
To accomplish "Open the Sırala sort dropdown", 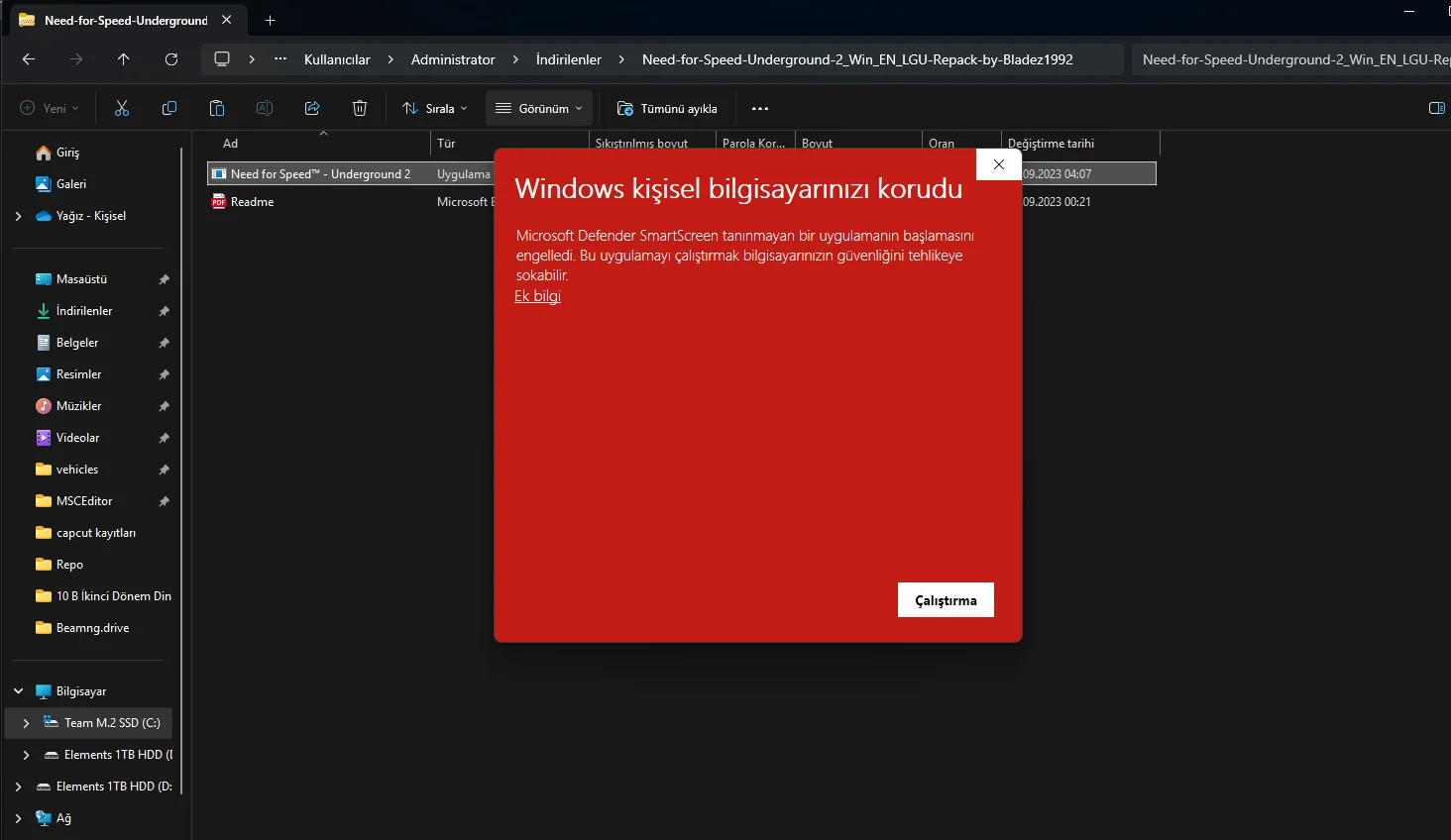I will click(x=435, y=108).
